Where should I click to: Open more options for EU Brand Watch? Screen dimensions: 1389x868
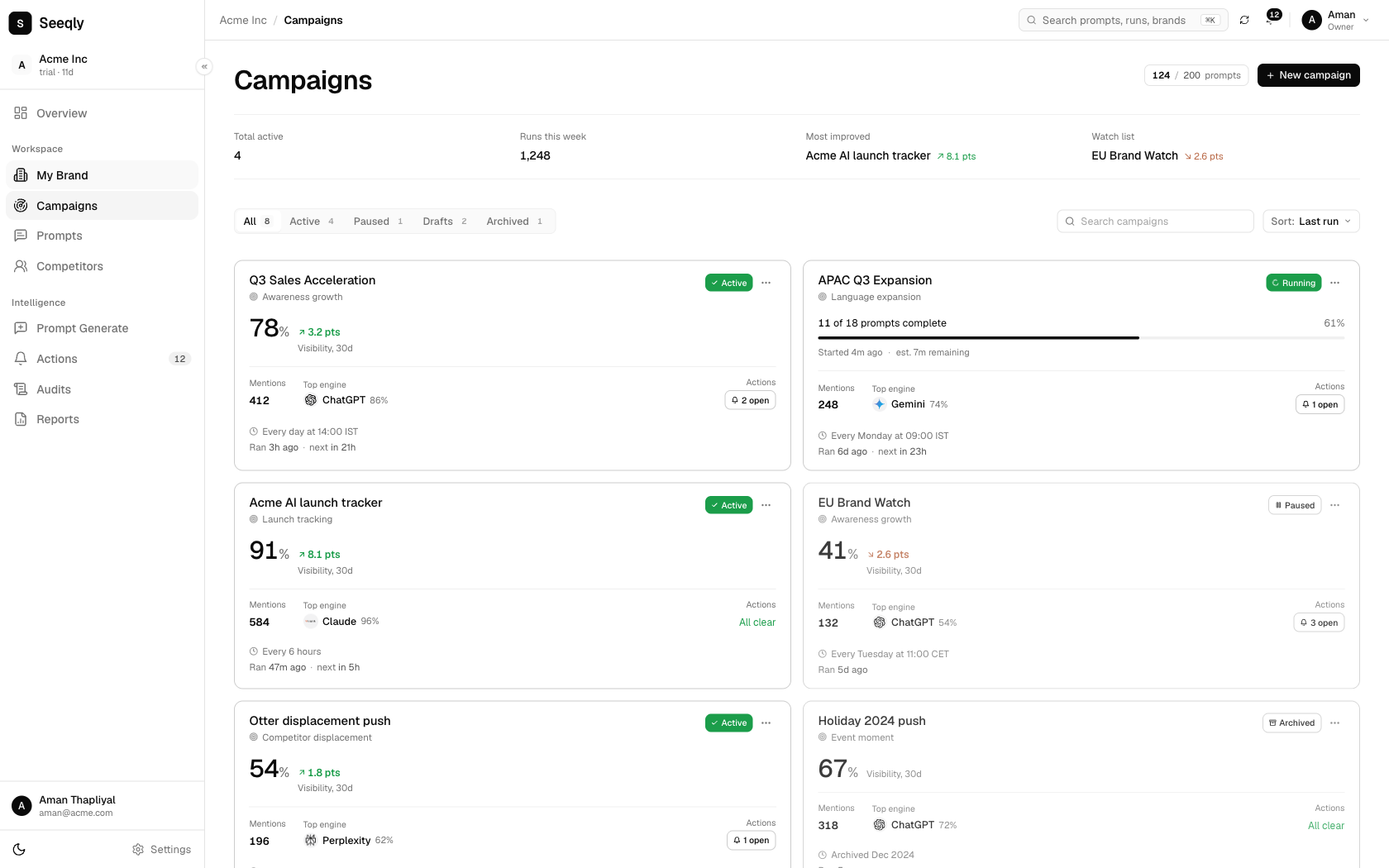(x=1334, y=505)
